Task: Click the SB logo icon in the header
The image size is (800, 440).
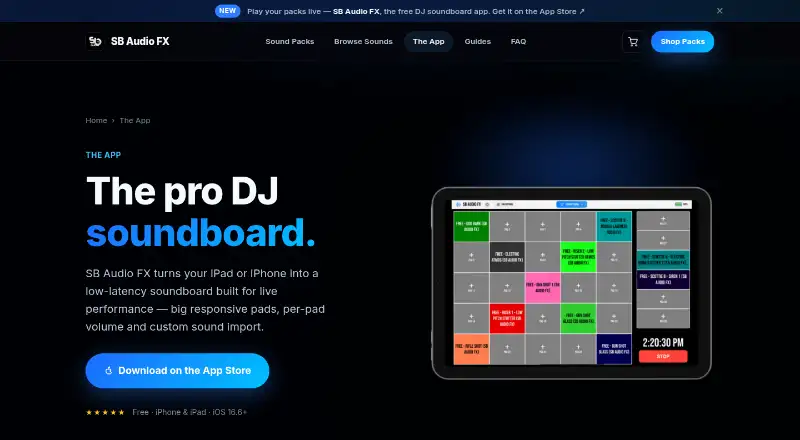Action: click(x=94, y=41)
